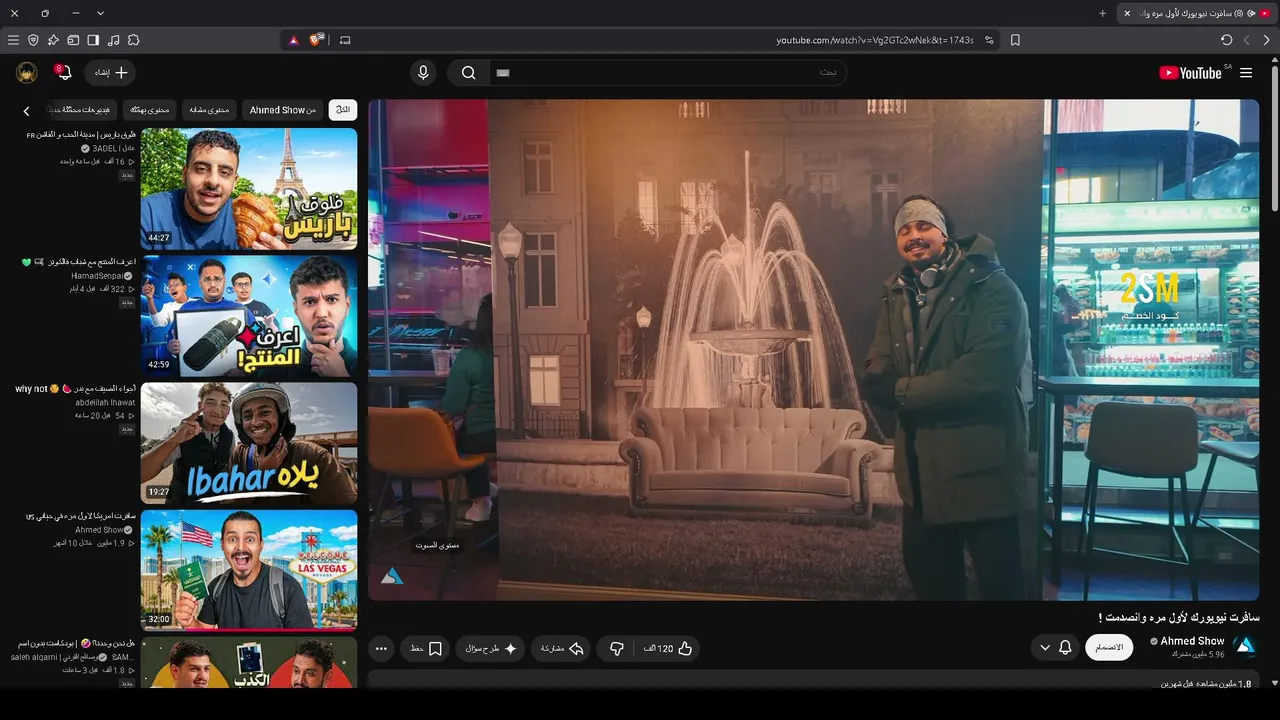
Task: Open the account avatar menu
Action: (27, 72)
